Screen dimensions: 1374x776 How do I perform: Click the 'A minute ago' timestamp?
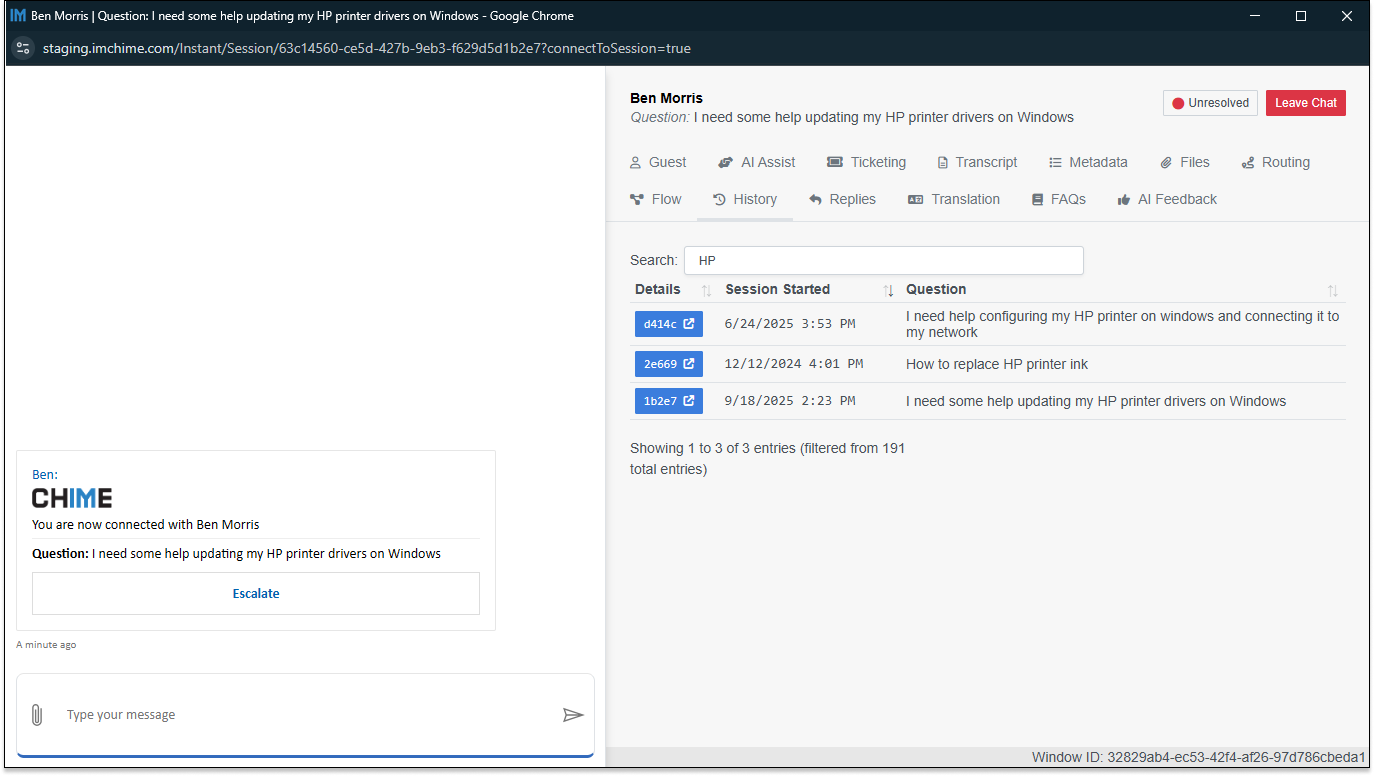click(x=46, y=645)
